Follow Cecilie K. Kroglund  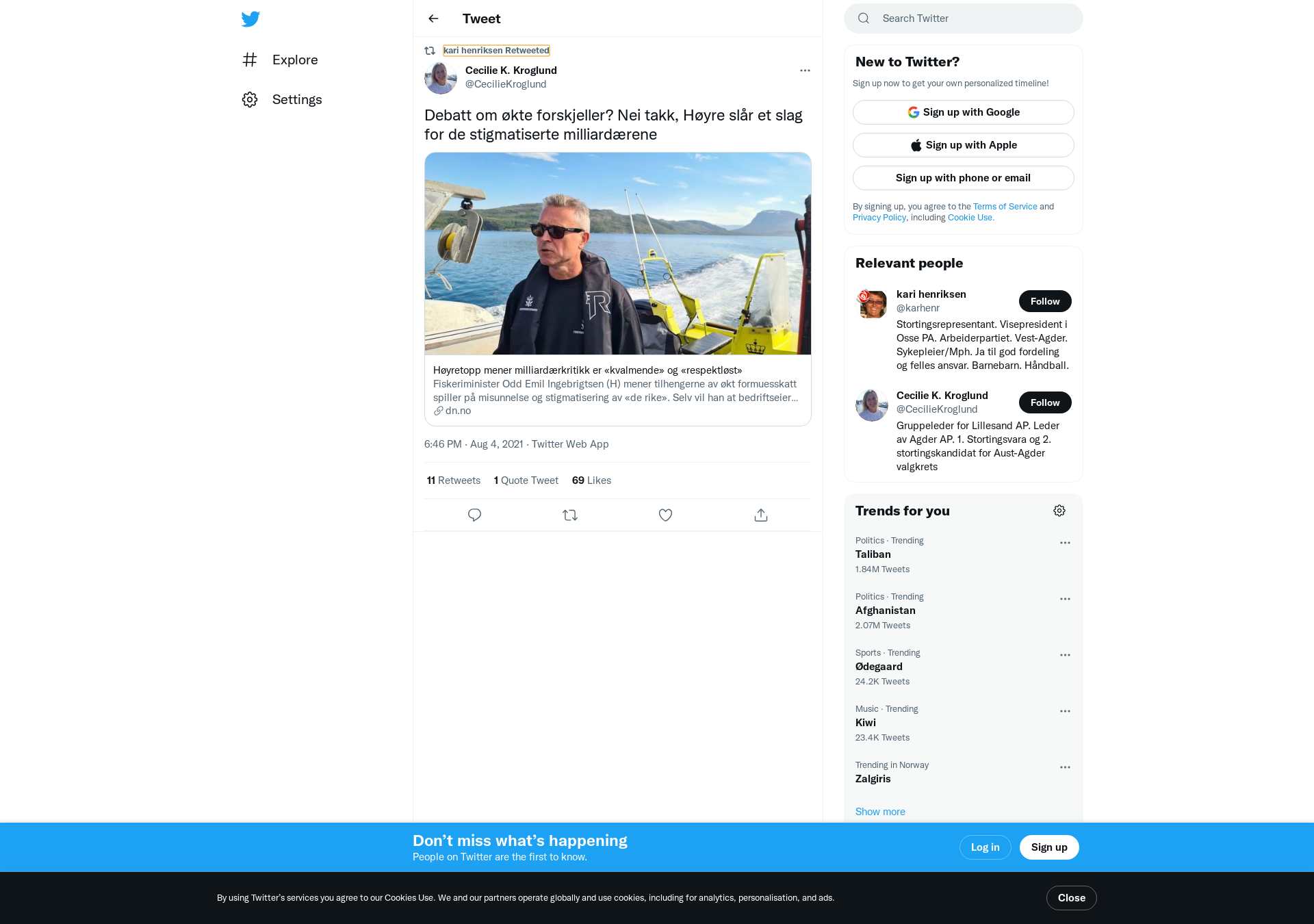1045,402
